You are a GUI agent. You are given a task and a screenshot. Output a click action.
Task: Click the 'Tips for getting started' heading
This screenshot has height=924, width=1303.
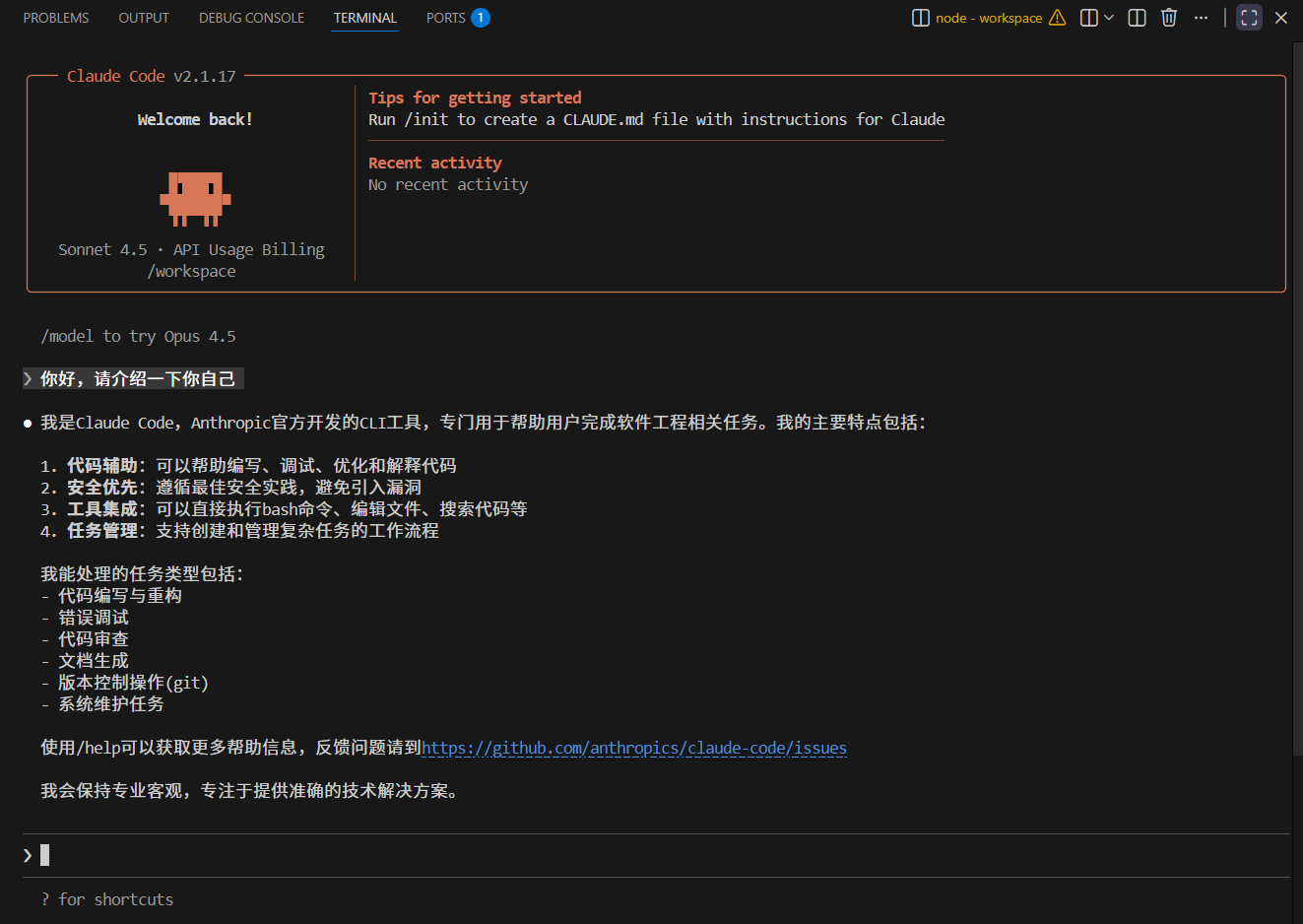[475, 98]
